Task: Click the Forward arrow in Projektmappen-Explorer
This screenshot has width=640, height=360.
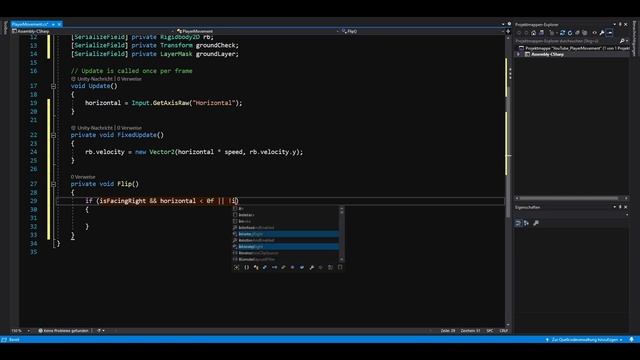Action: [526, 33]
